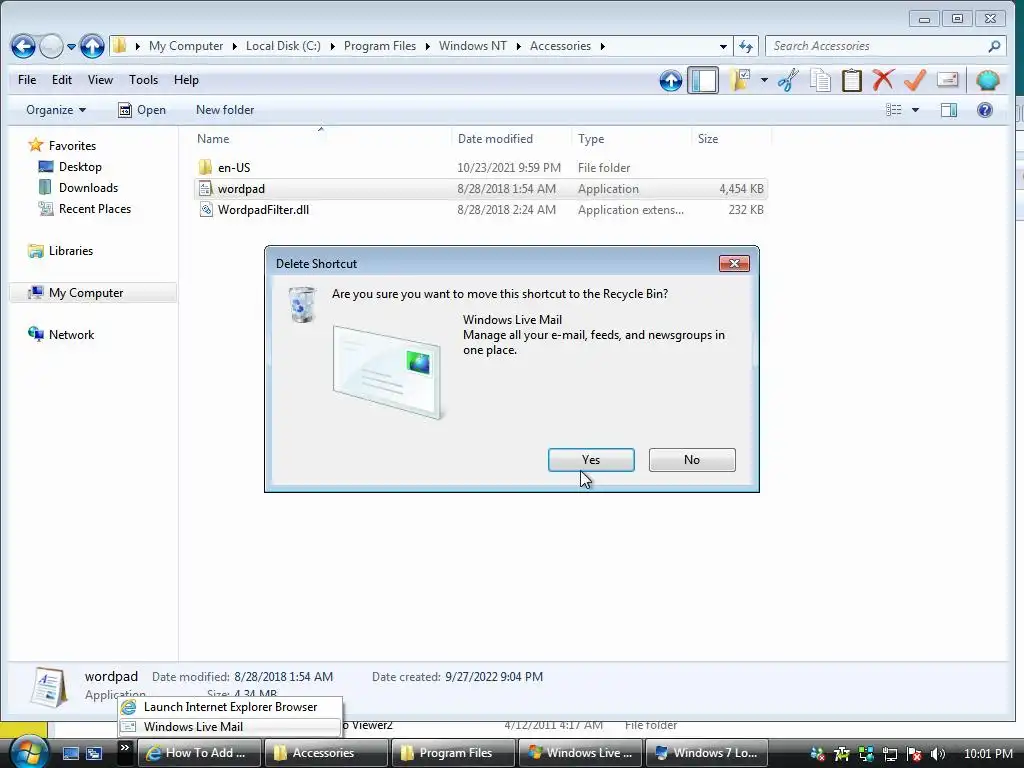
Task: Choose Launch Internet Explorer Browser popup item
Action: [x=230, y=707]
